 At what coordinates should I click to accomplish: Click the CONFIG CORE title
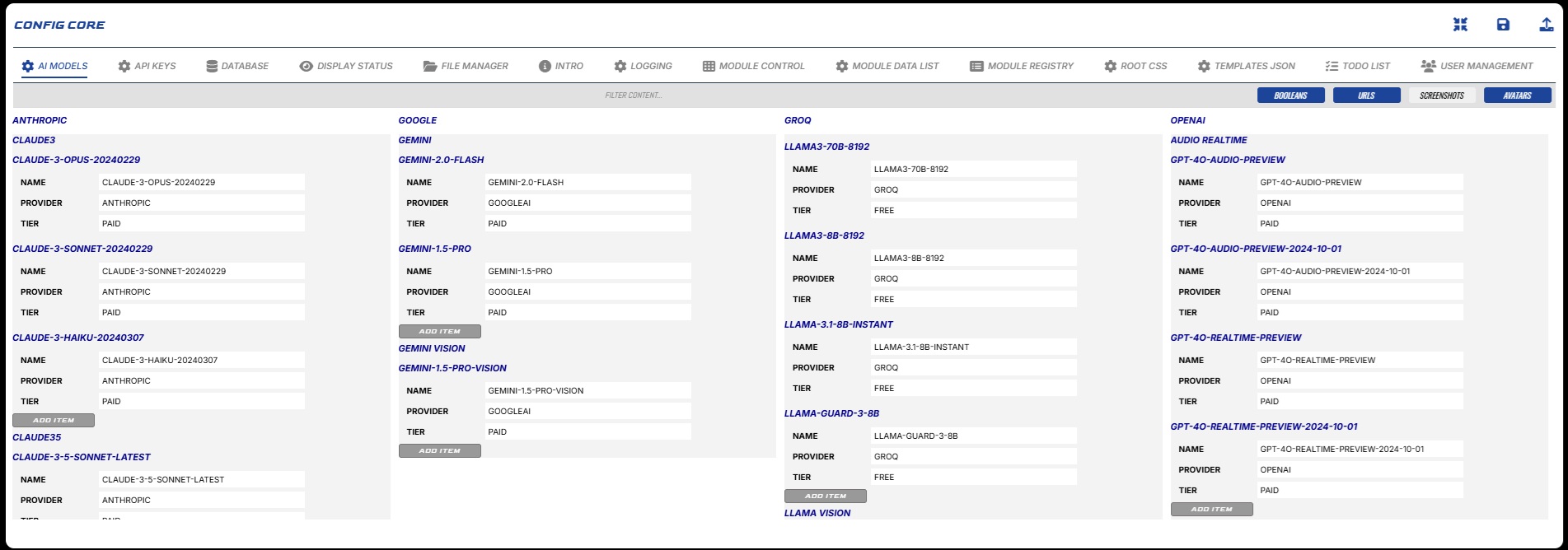[59, 25]
